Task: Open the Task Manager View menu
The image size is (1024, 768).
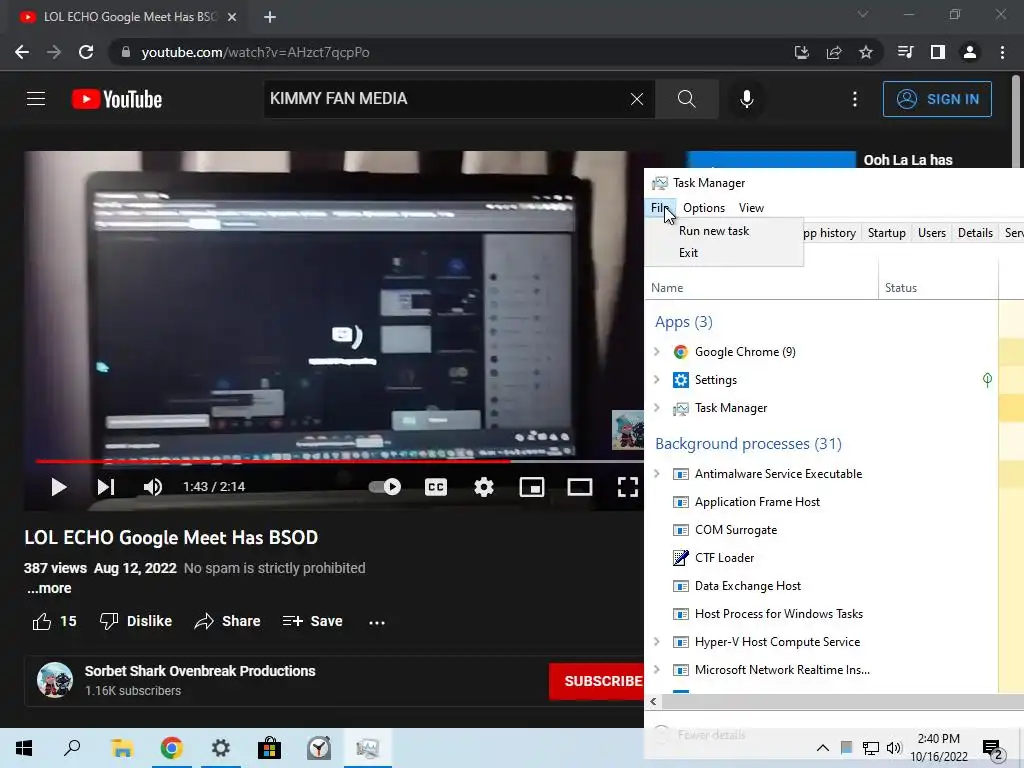Action: click(751, 208)
